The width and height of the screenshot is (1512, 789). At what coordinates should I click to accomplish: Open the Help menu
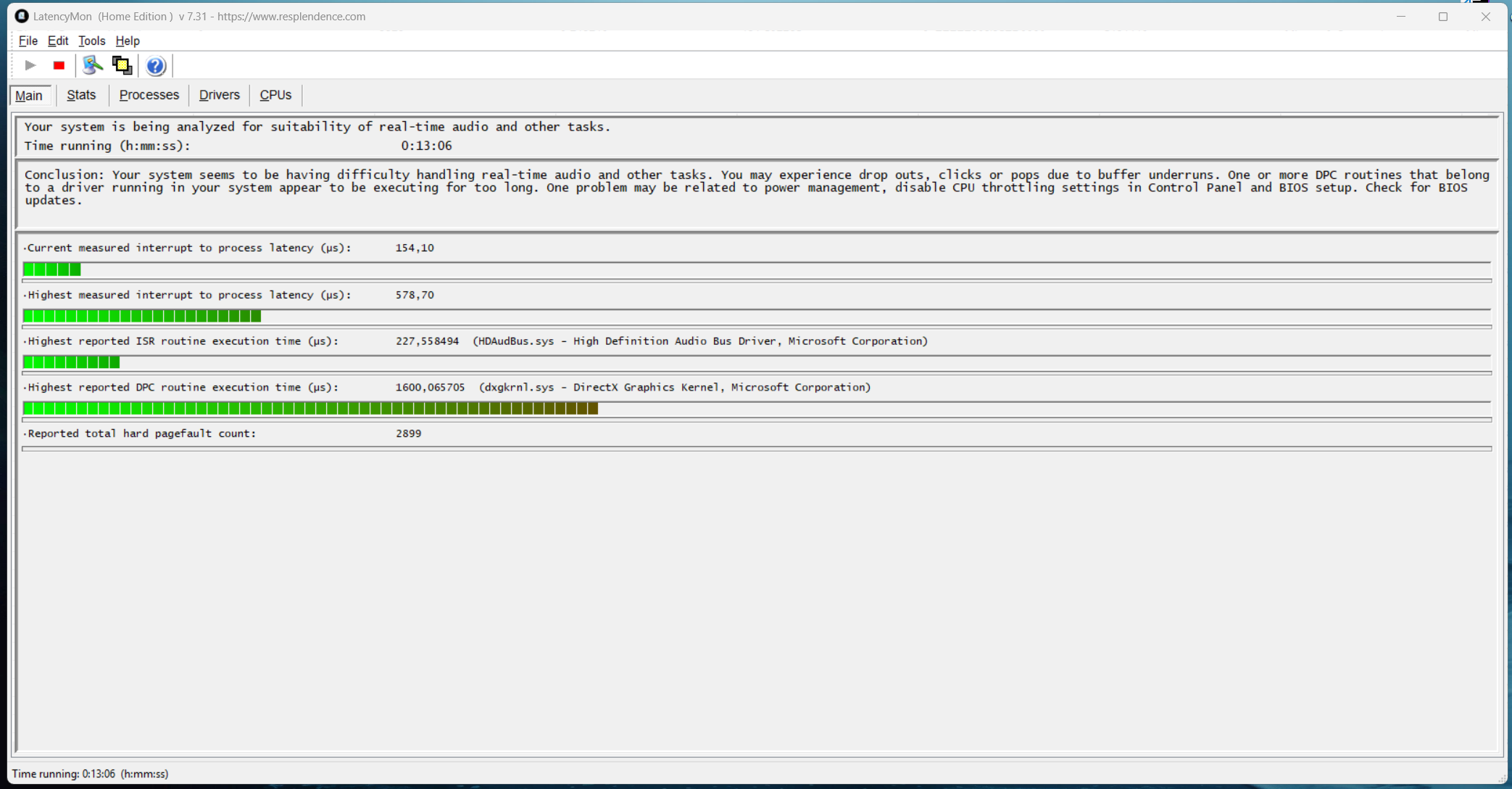point(128,41)
